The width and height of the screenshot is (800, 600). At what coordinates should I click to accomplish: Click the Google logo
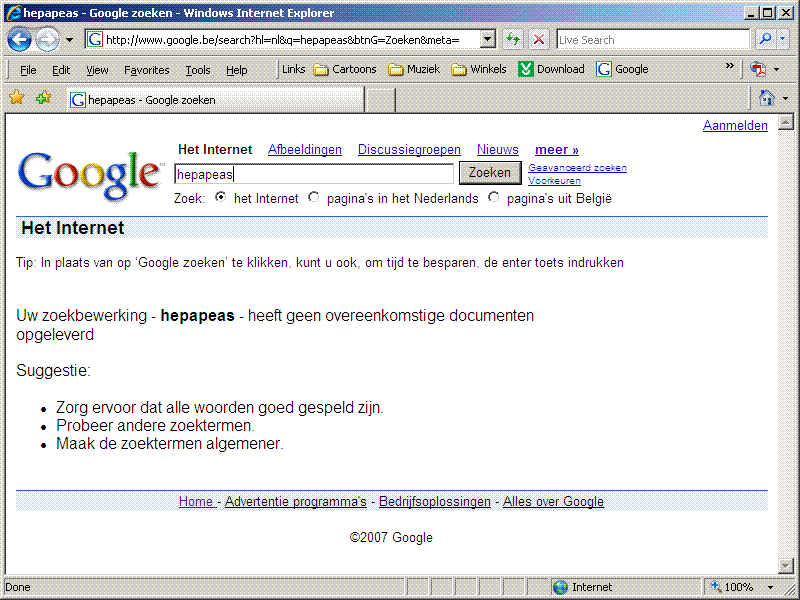pyautogui.click(x=90, y=176)
